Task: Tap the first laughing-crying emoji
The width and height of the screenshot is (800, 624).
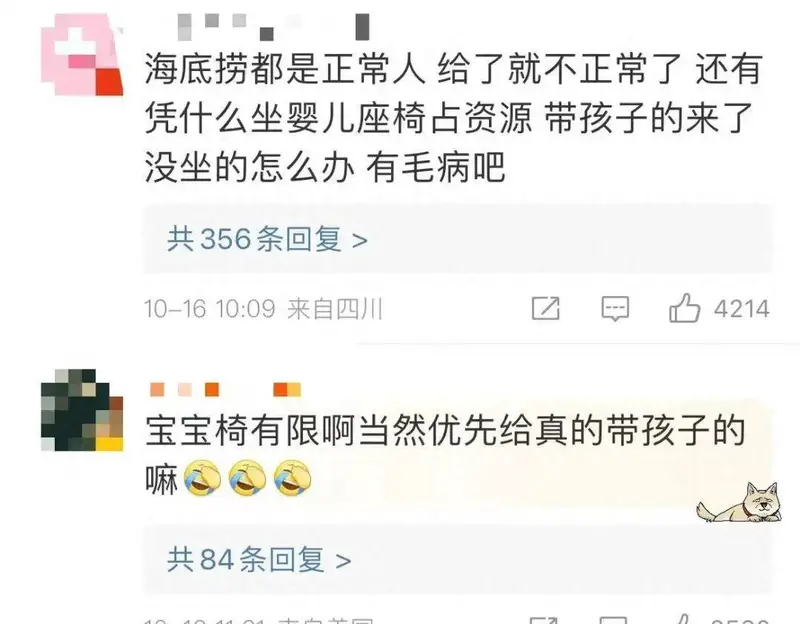Action: 203,478
